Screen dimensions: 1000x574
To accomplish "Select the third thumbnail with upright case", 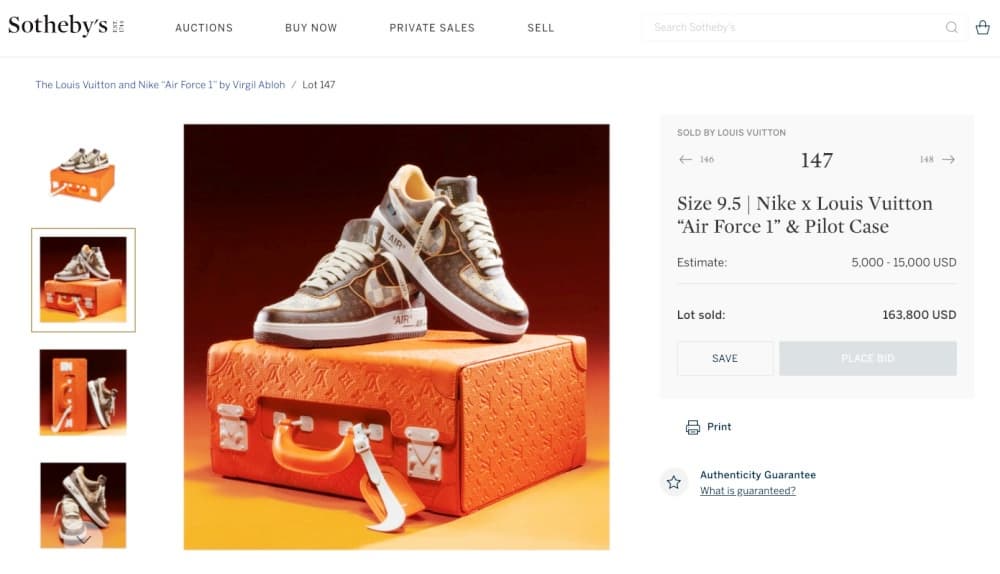I will coord(83,392).
